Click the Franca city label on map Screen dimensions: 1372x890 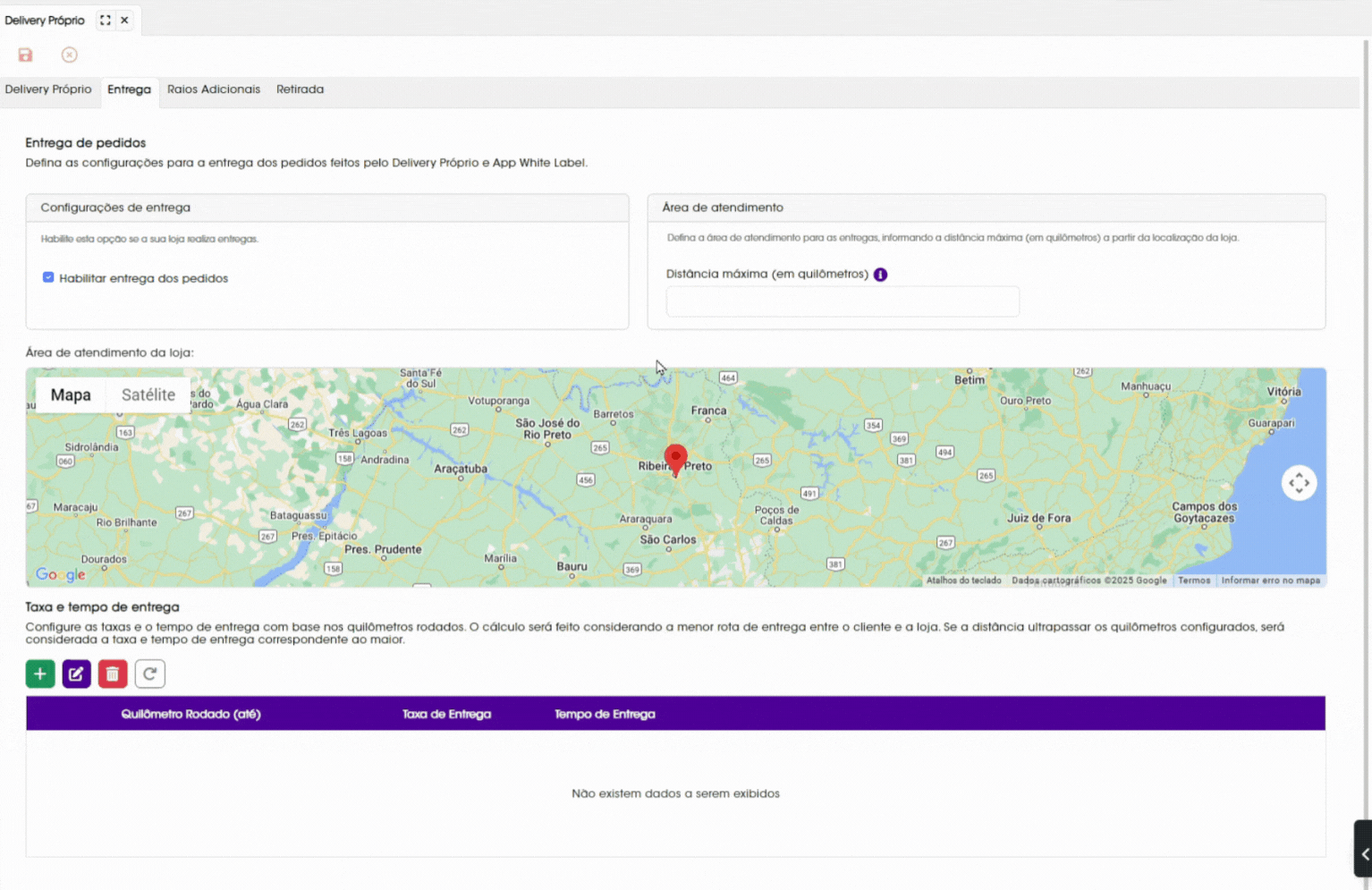click(708, 411)
